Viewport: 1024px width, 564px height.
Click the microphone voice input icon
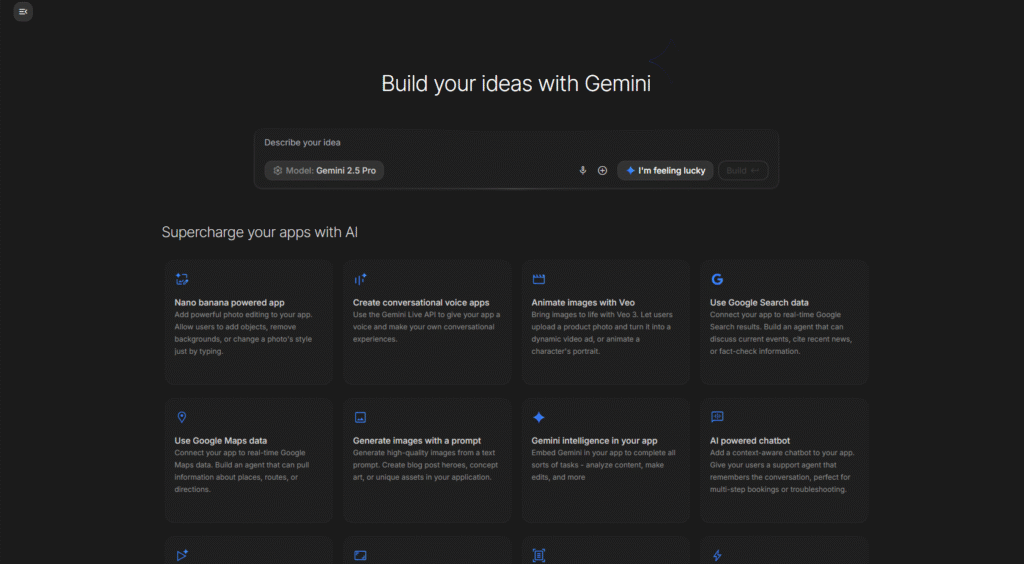[x=583, y=171]
